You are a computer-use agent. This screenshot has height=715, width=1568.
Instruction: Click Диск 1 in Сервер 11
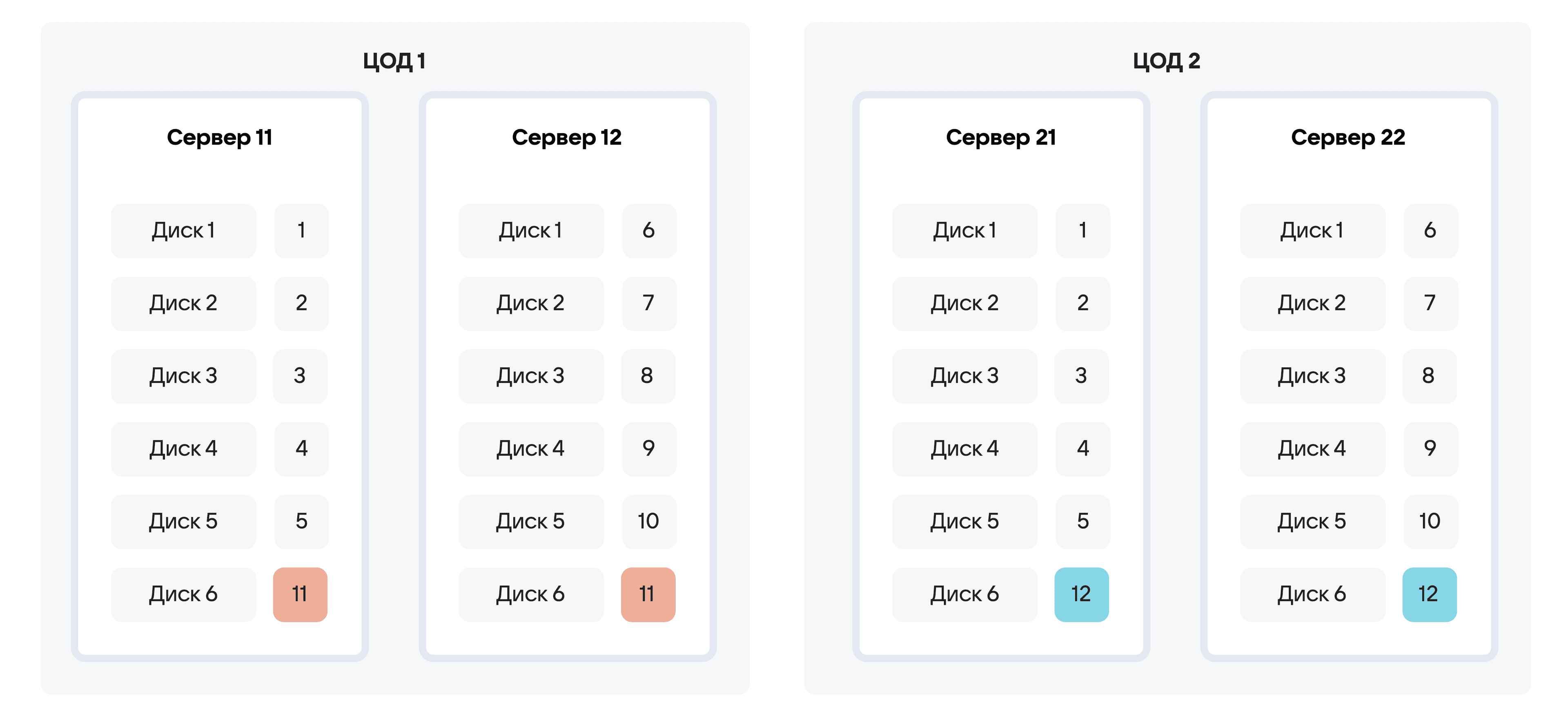[183, 231]
